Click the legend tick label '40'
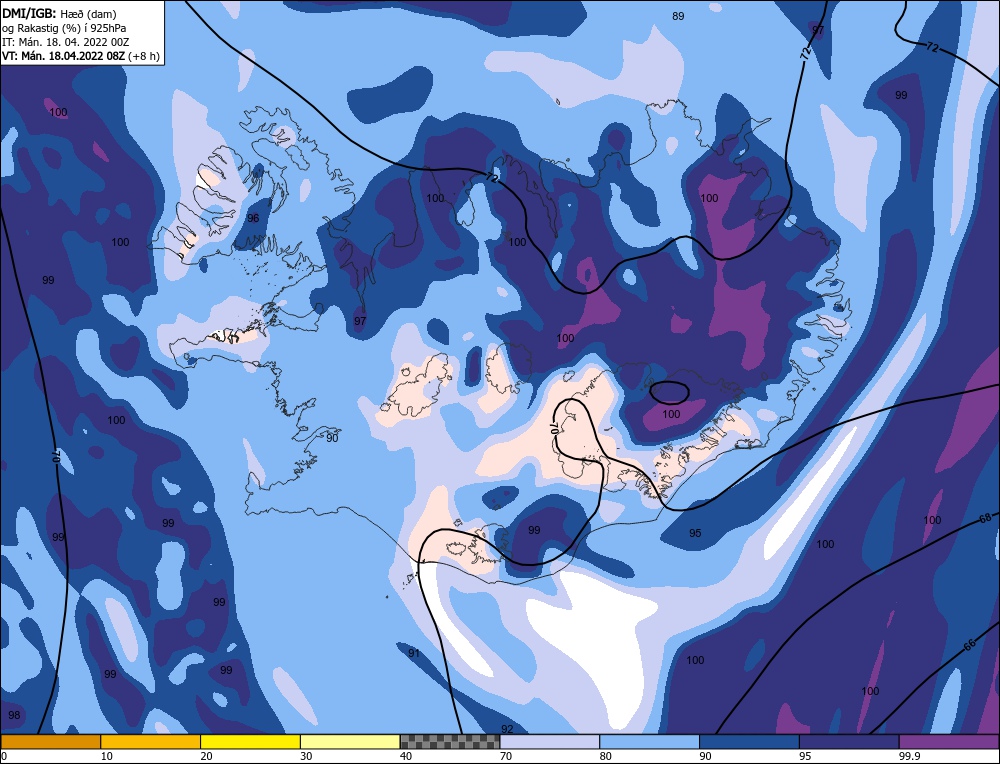The width and height of the screenshot is (1000, 764). tap(406, 756)
